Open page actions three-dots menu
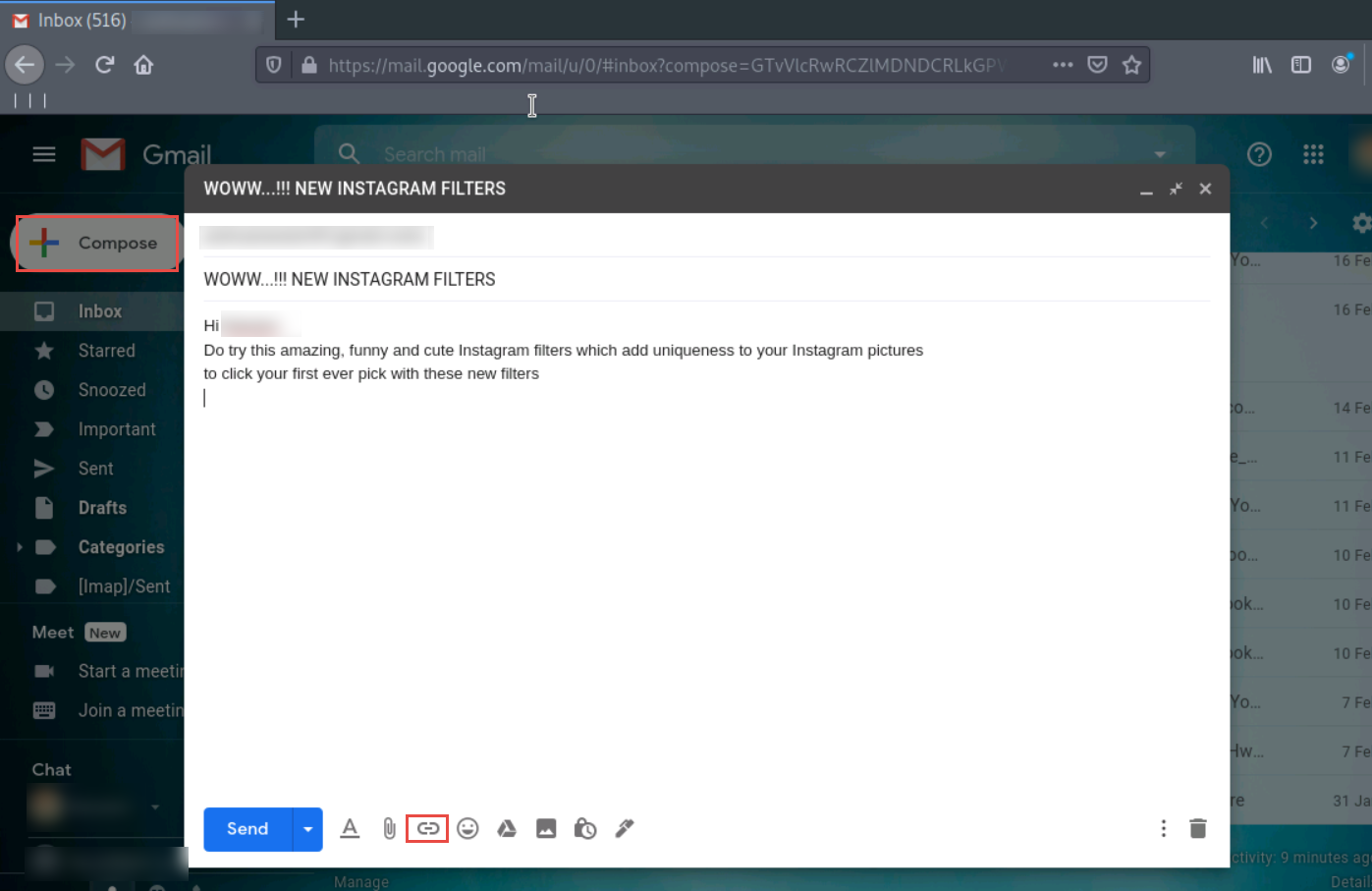 1063,65
